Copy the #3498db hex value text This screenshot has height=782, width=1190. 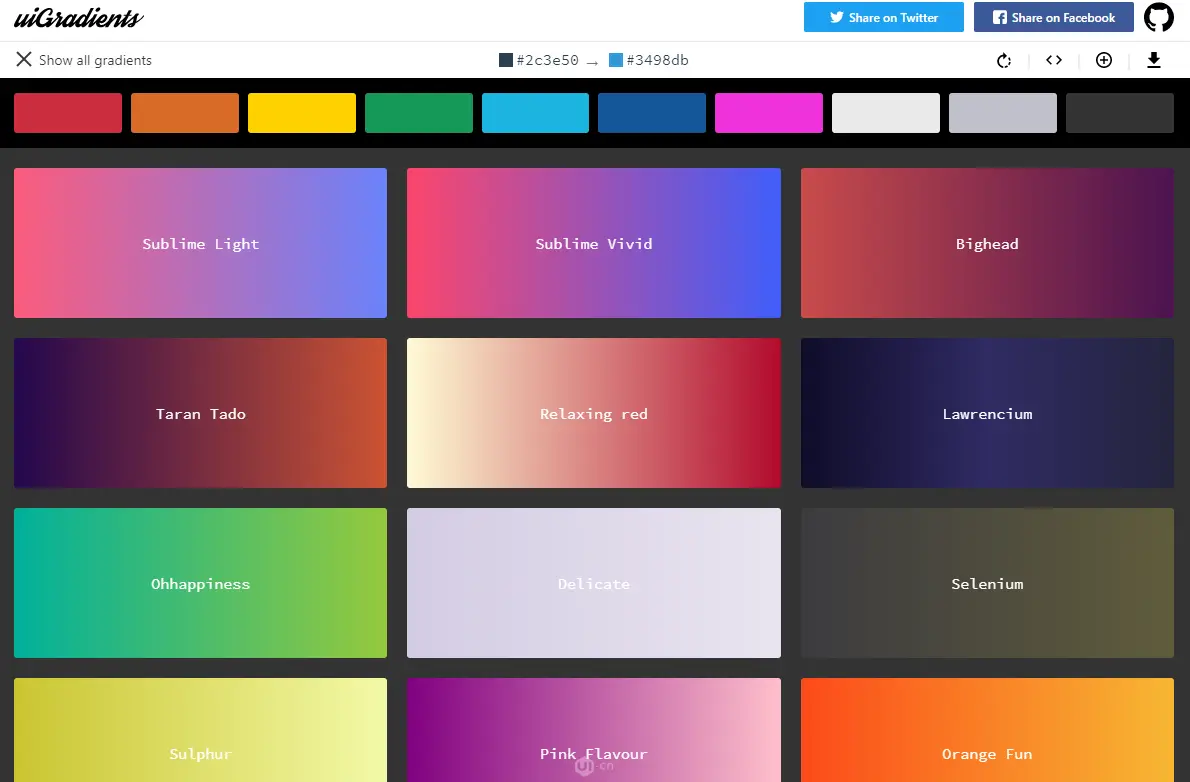point(657,60)
